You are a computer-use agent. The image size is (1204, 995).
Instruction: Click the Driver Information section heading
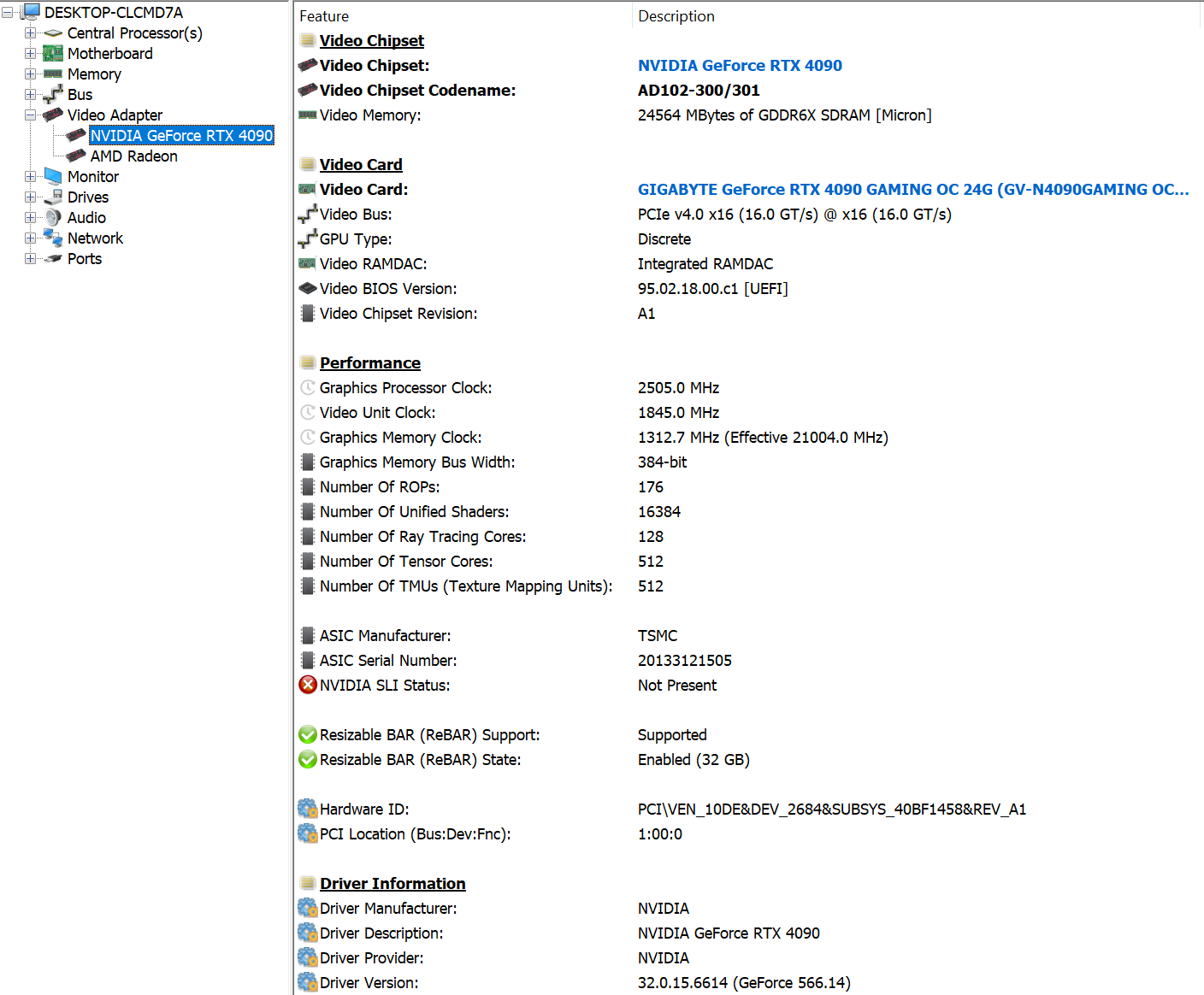392,884
